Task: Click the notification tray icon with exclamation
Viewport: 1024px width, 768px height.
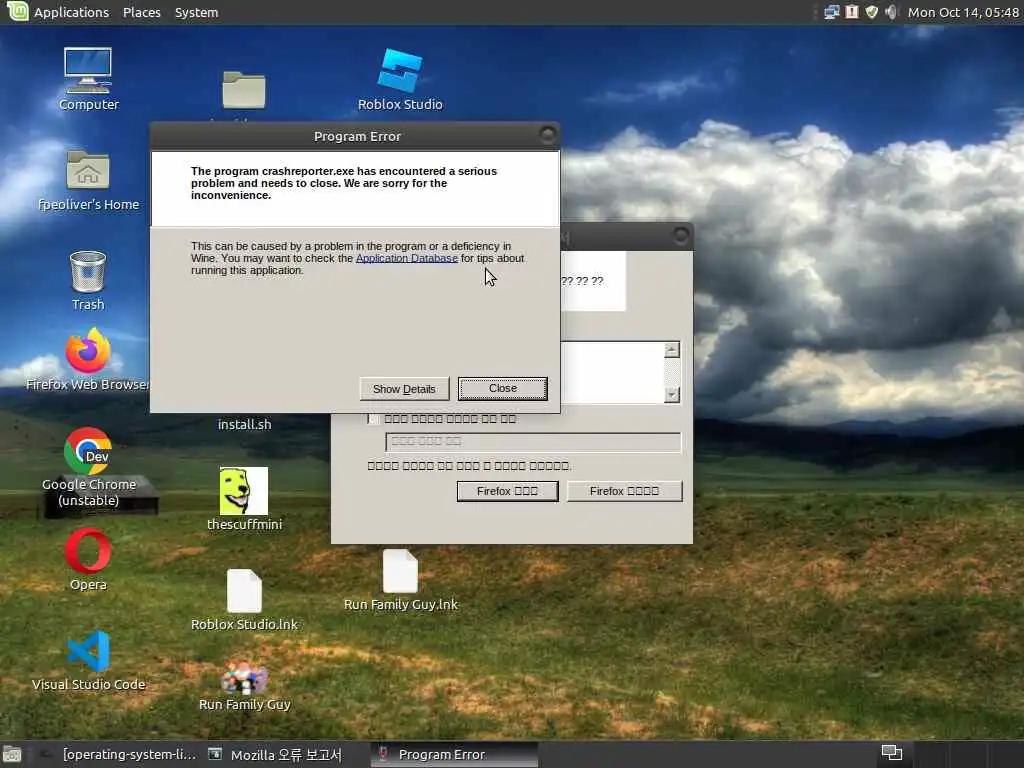Action: point(852,12)
